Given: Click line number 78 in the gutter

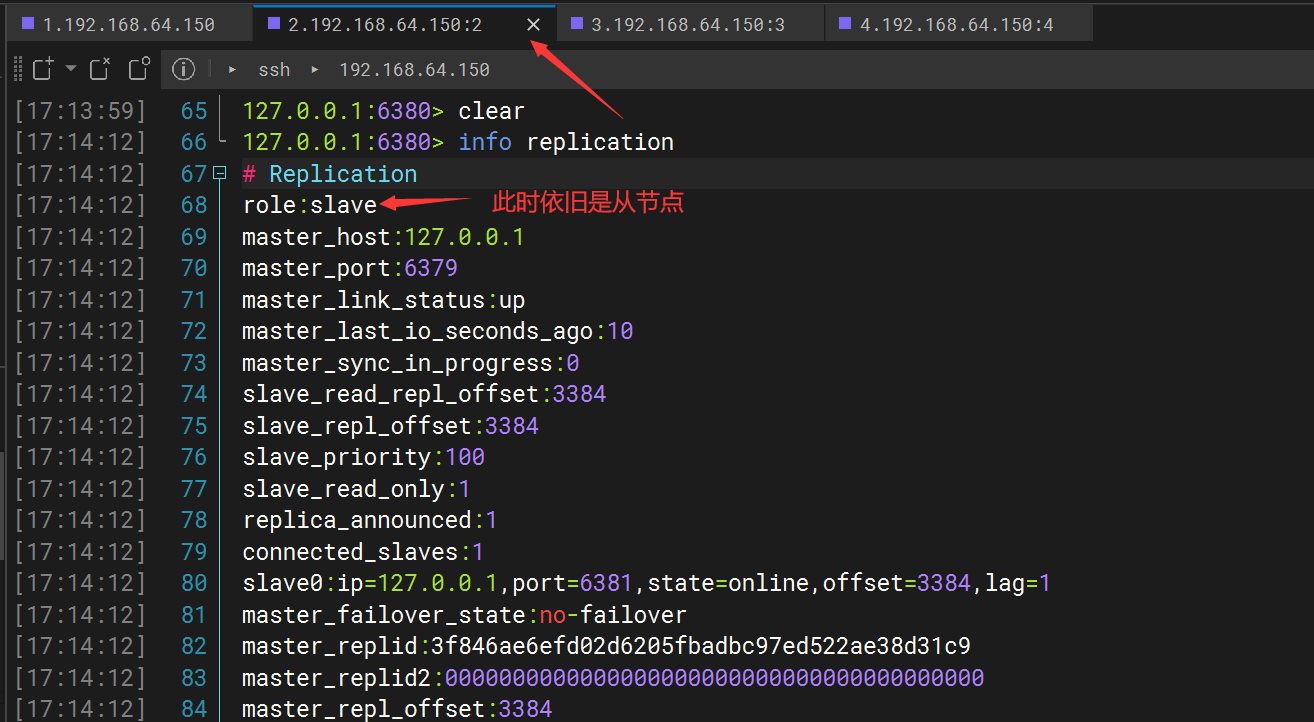Looking at the screenshot, I should [194, 520].
